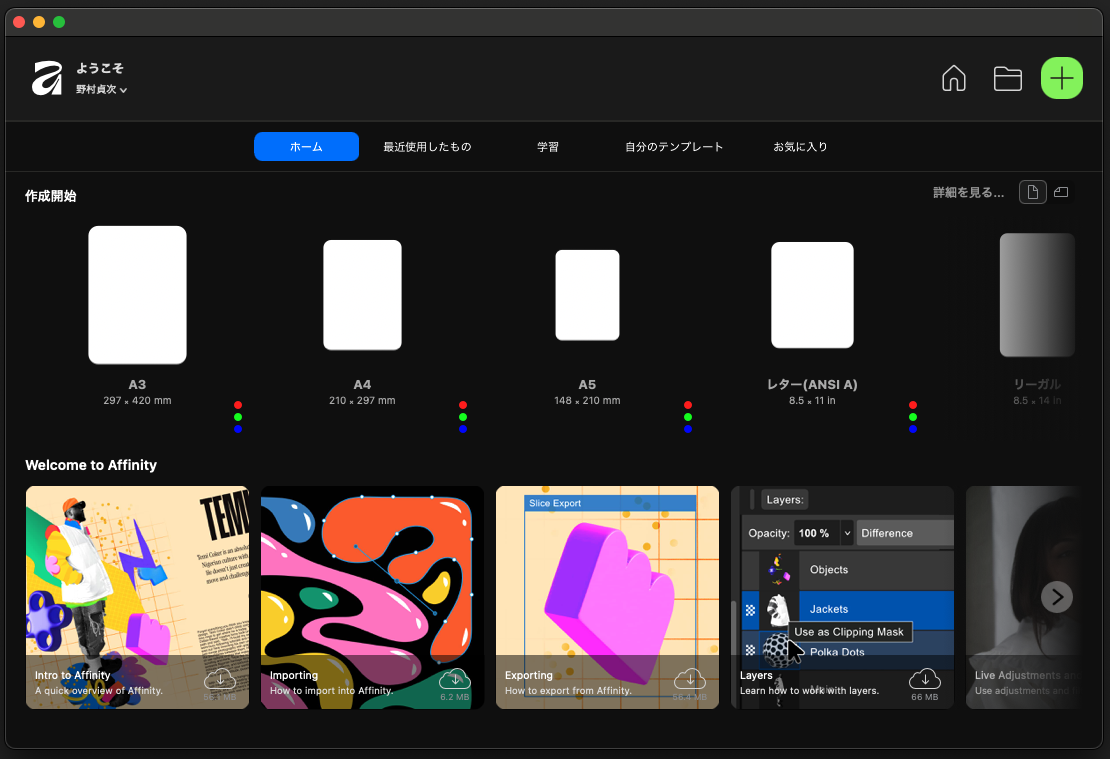Click RGB color dots under A3 preset

click(237, 417)
